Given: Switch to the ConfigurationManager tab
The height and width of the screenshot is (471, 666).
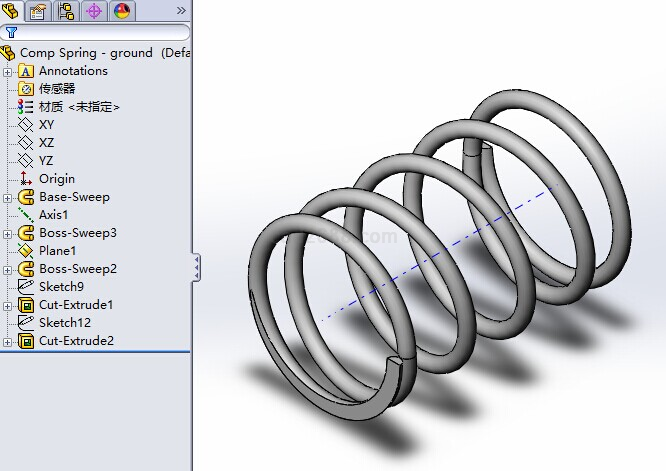Looking at the screenshot, I should tap(67, 11).
